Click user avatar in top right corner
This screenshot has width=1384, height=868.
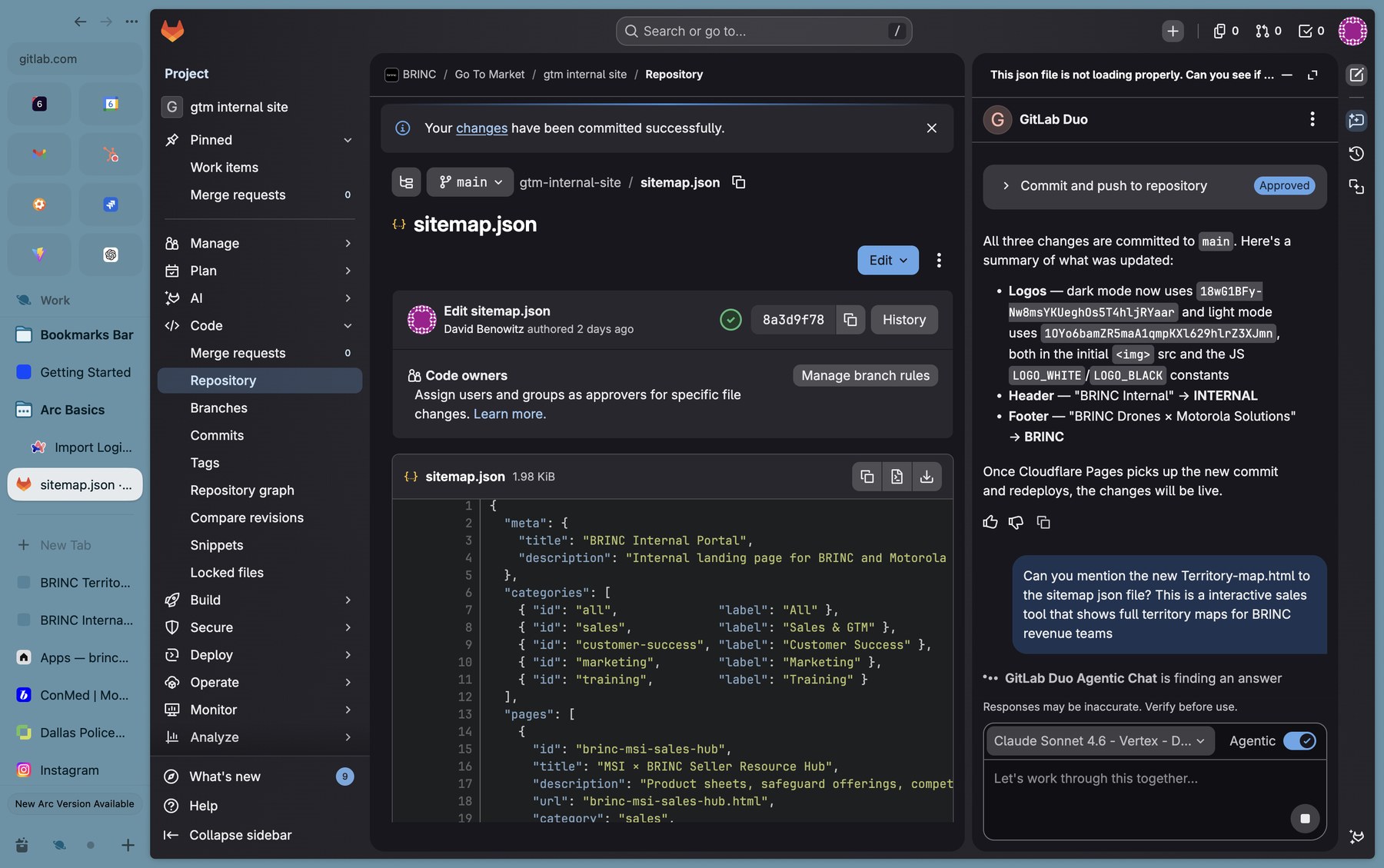[1352, 31]
